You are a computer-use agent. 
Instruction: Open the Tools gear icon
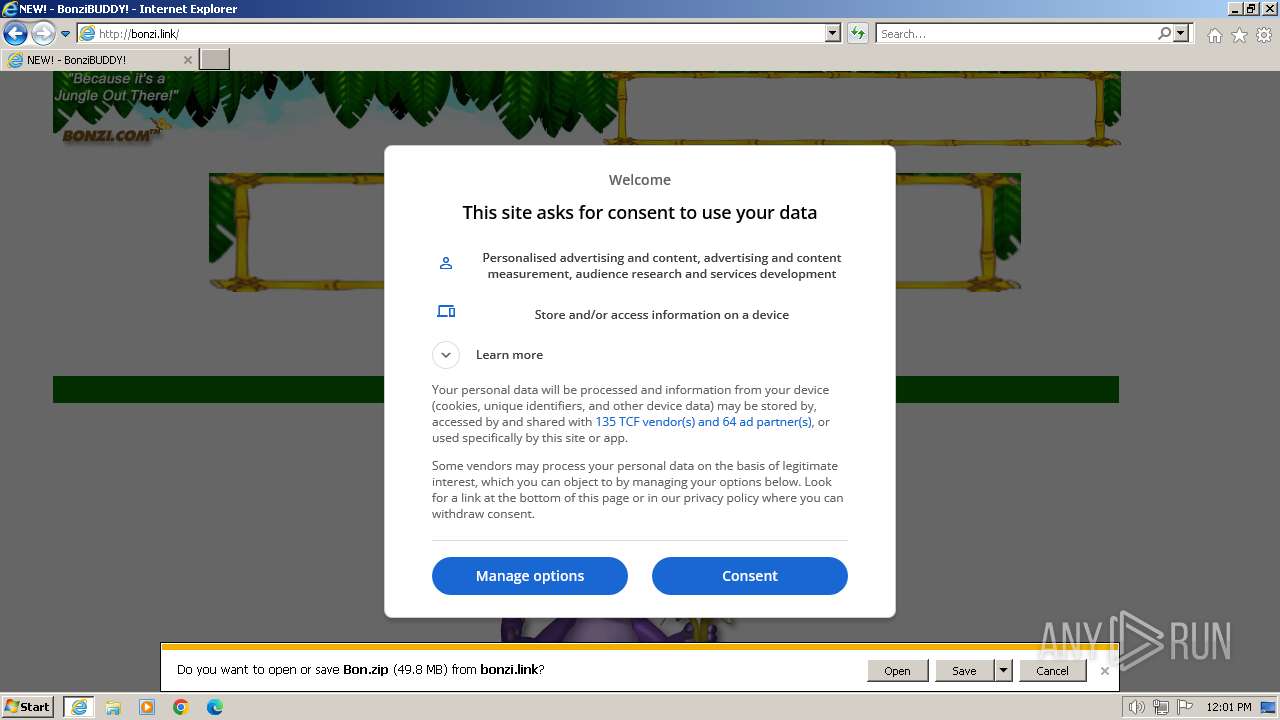click(1264, 35)
